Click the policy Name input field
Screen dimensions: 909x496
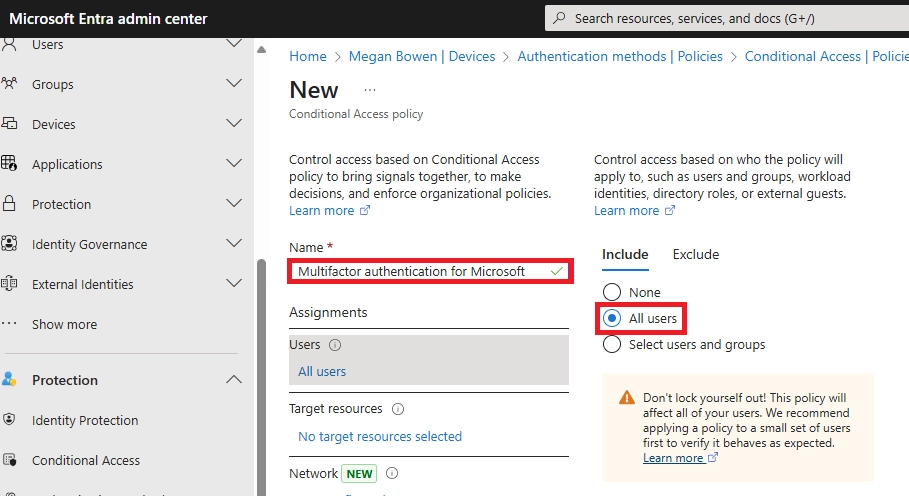coord(430,271)
